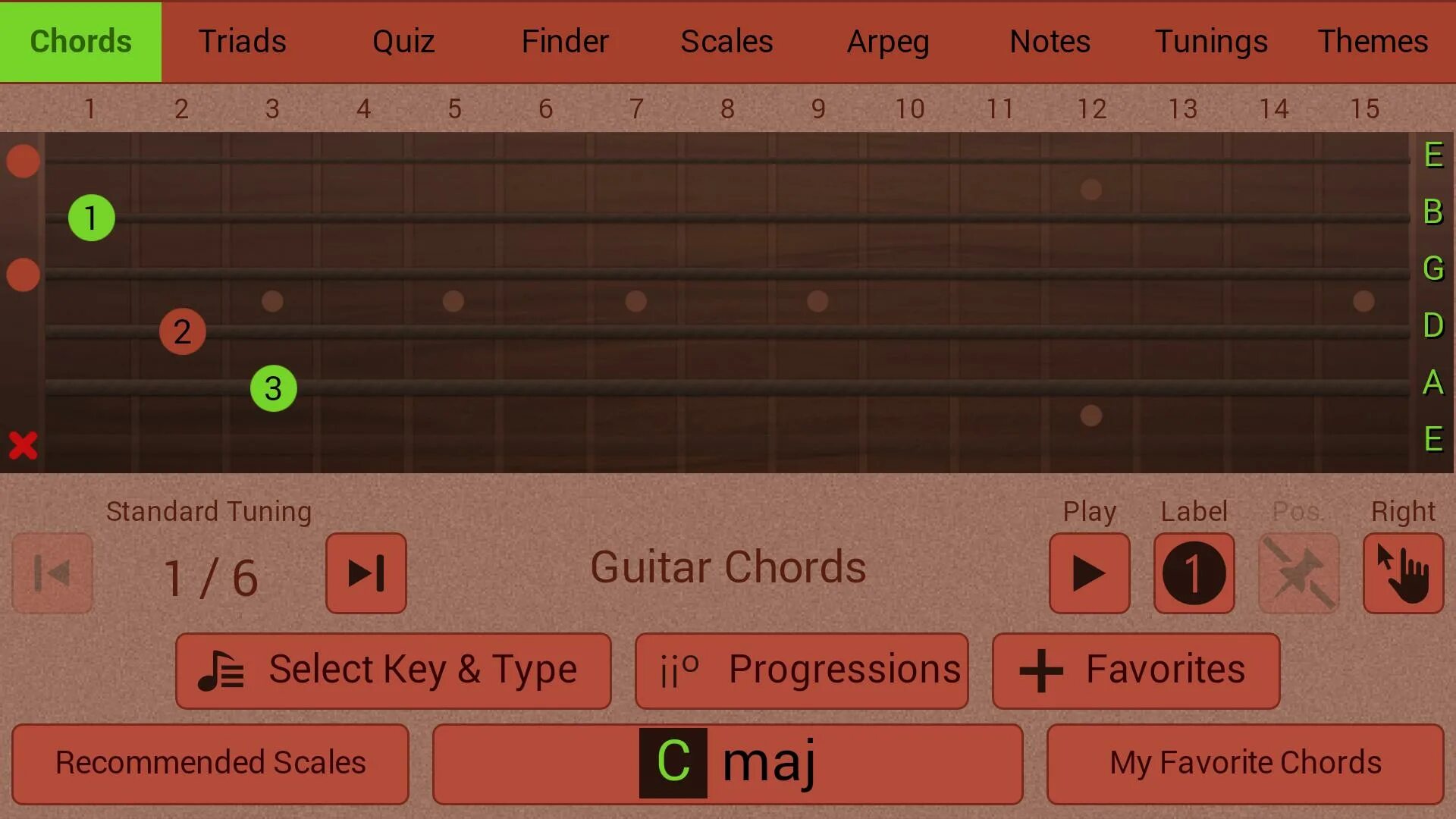Toggle the Pos position display button
1456x819 pixels.
pos(1300,572)
